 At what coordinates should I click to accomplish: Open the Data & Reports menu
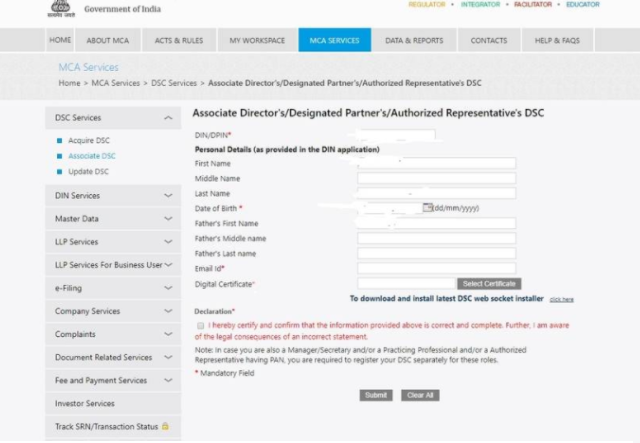[x=414, y=40]
